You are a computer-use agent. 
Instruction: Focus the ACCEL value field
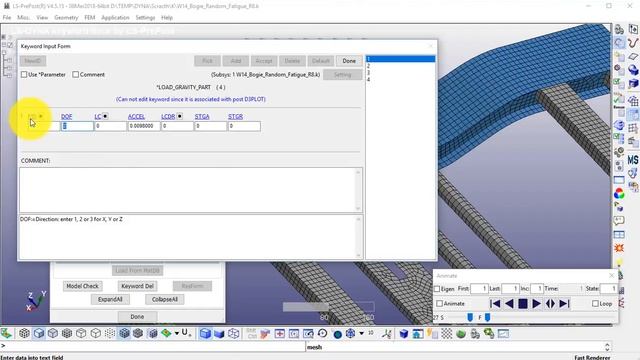click(144, 126)
